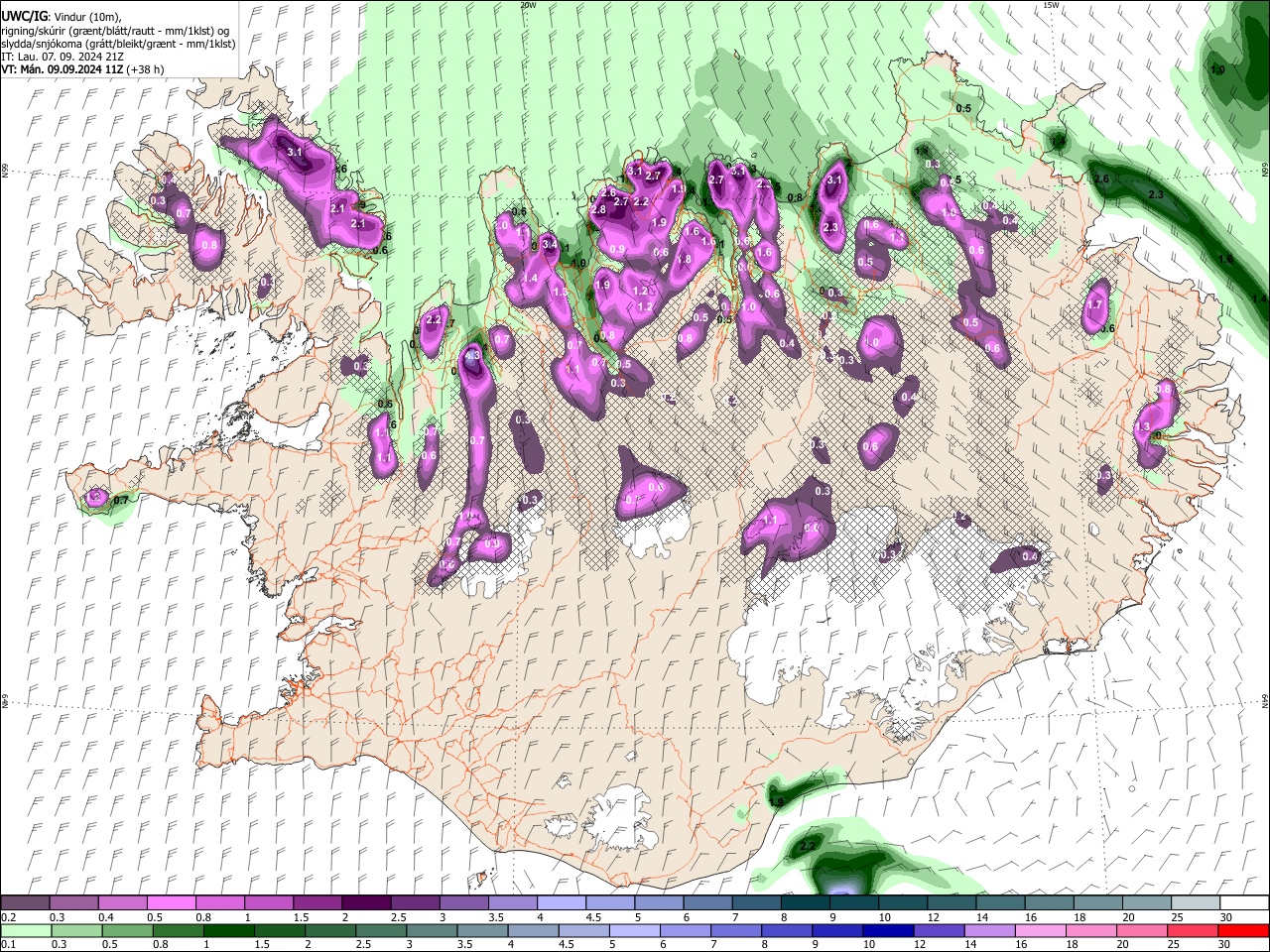Viewport: 1270px width, 952px height.
Task: Select the pale grey 25 swatch in upper legend row
Action: [x=1195, y=903]
